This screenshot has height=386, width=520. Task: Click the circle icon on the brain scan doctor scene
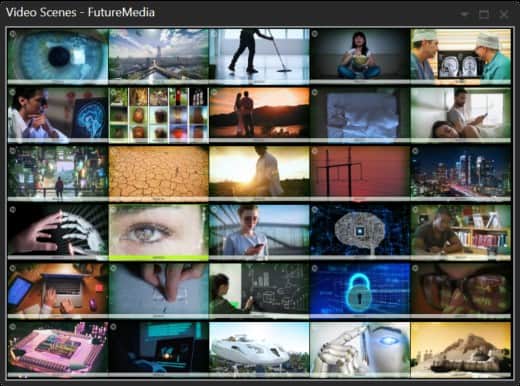(x=13, y=92)
